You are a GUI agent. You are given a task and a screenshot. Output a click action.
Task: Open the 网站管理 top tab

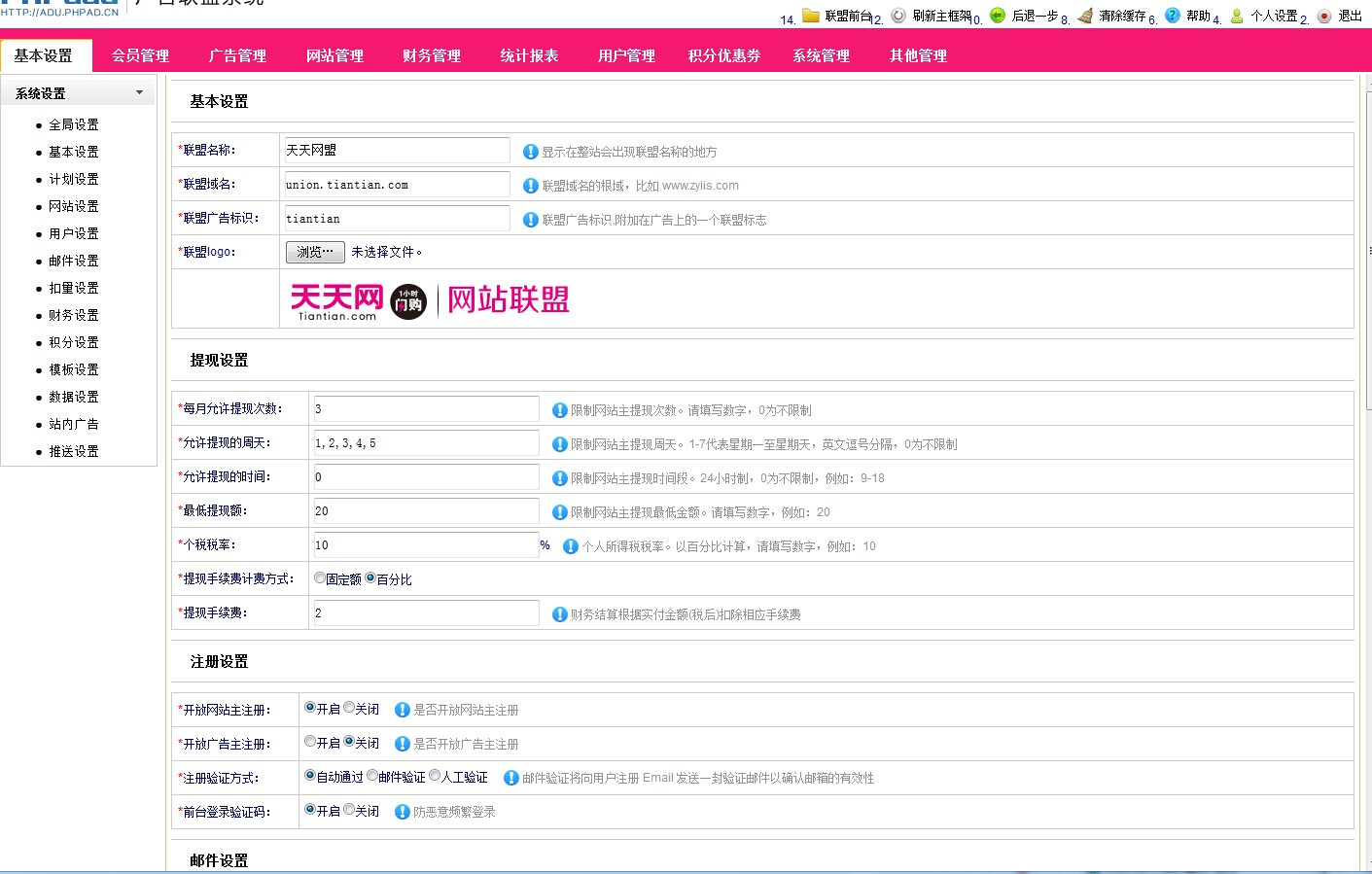pos(335,55)
